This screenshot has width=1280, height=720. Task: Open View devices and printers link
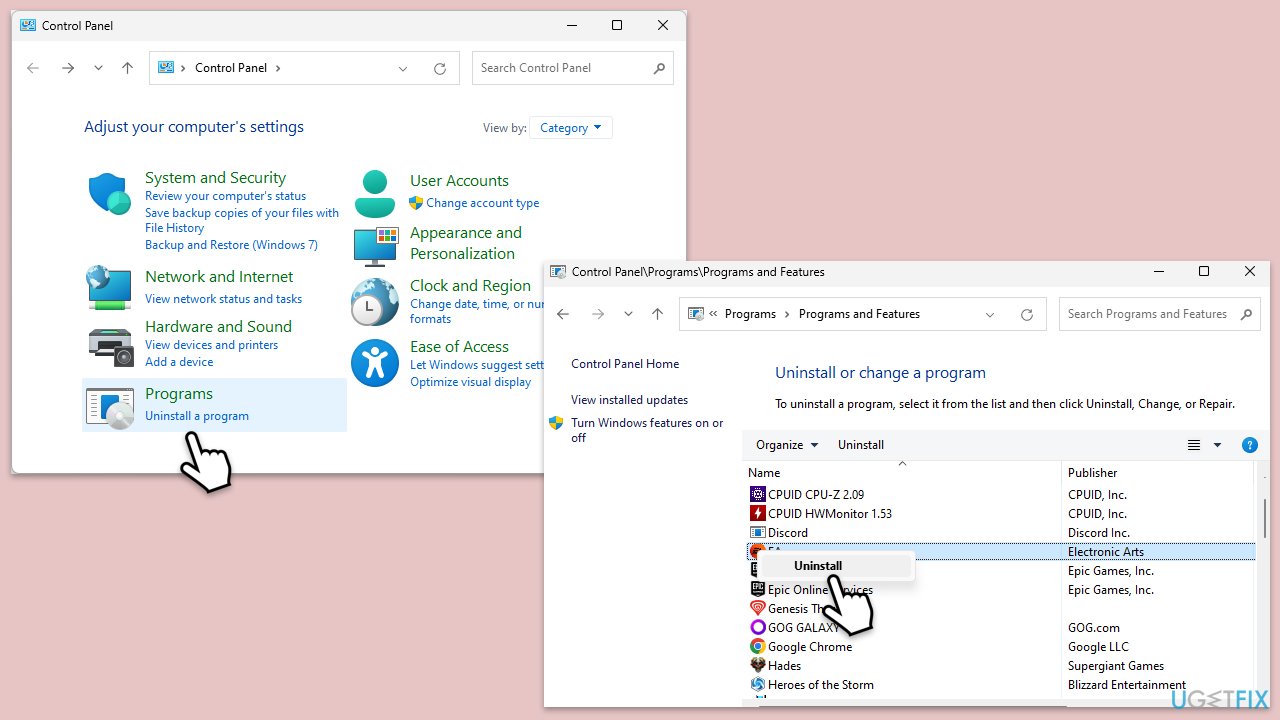tap(211, 345)
